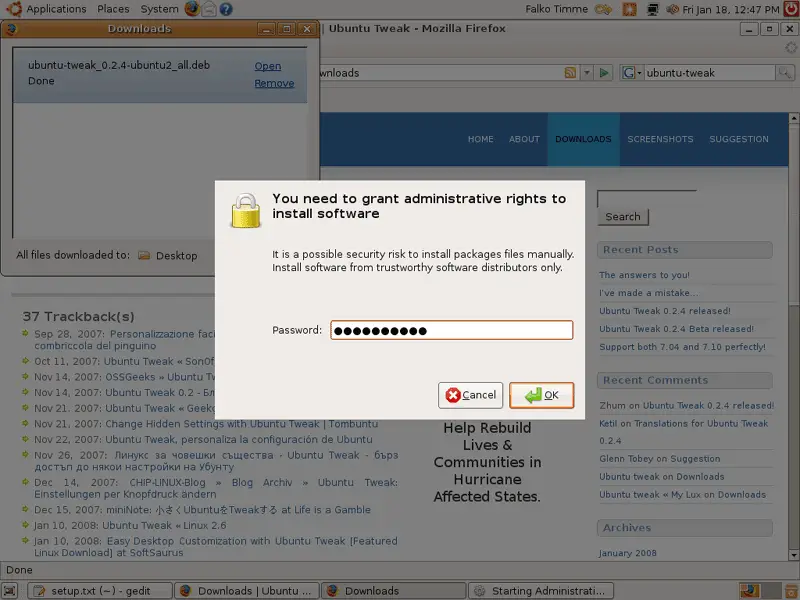This screenshot has width=800, height=600.
Task: Open Glenn Tobey on Suggestion comment
Action: pyautogui.click(x=660, y=459)
